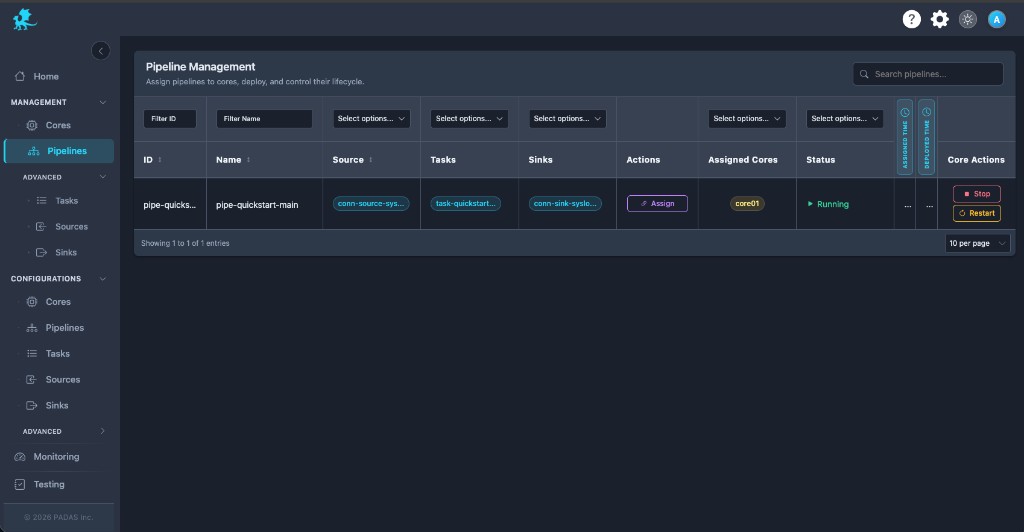Open the 10 per page dropdown
Screen dimensions: 1024x532
coord(978,243)
